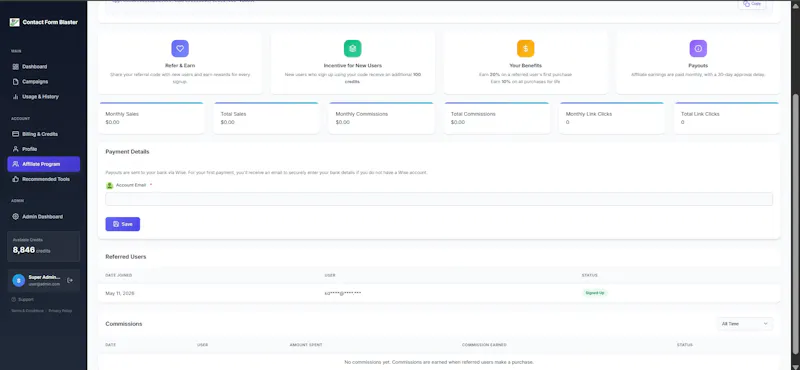Open Dashboard via its sidebar icon
The image size is (800, 370).
15,67
